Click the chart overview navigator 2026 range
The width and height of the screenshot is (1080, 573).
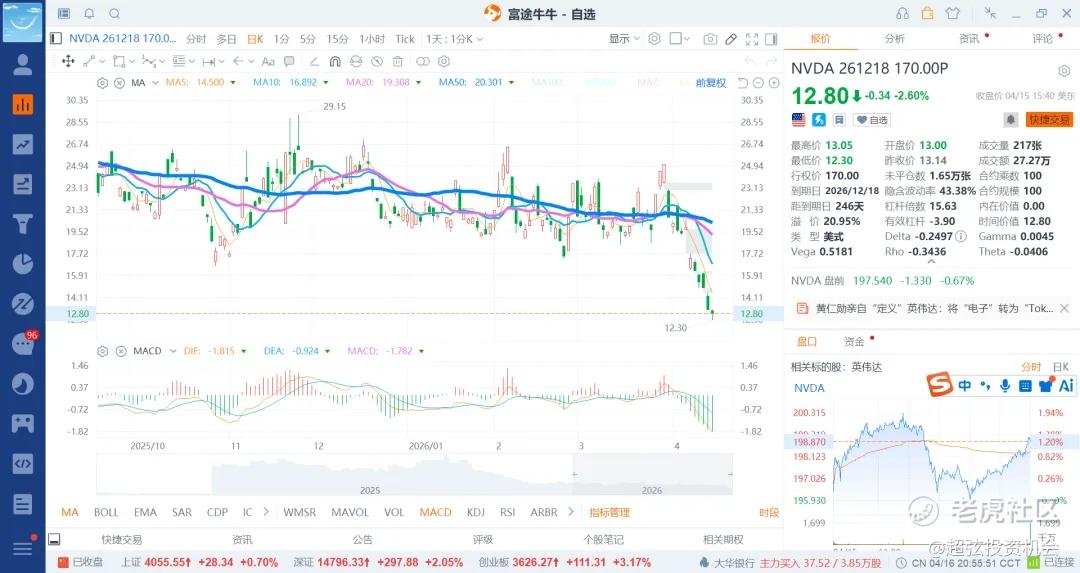point(652,475)
